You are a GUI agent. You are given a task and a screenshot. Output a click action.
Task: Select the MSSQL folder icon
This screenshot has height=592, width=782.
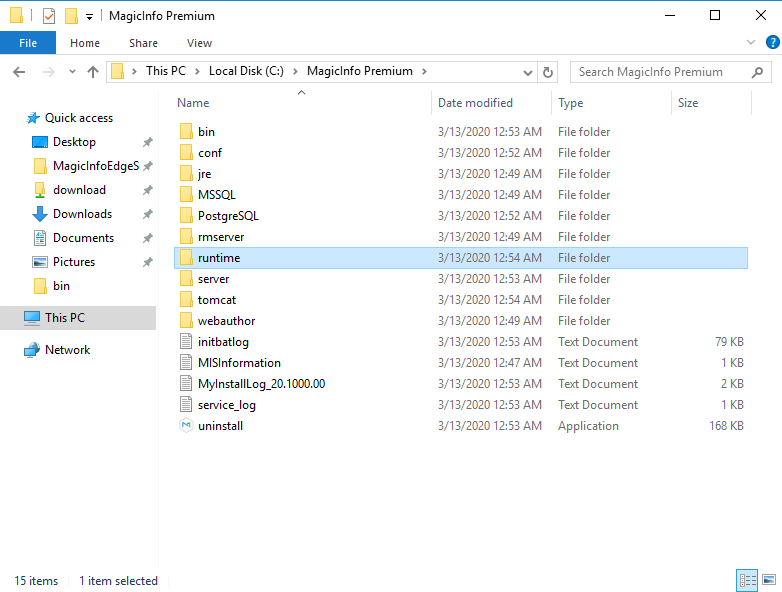coord(186,195)
